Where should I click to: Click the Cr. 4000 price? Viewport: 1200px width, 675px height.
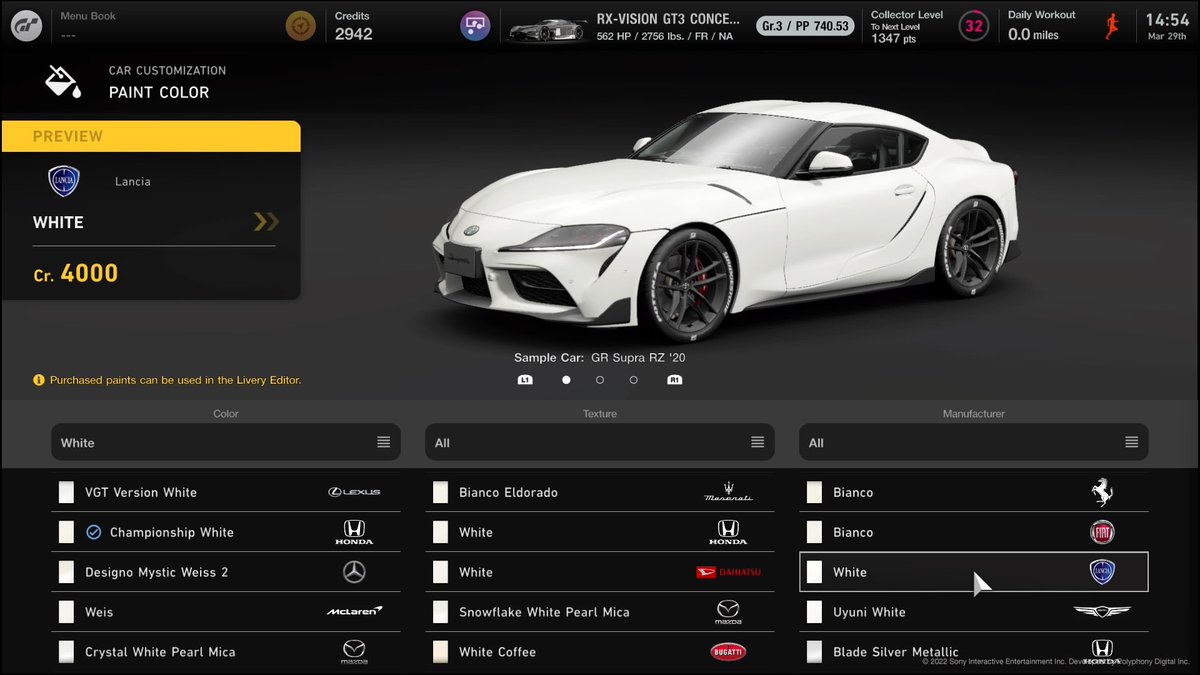76,273
